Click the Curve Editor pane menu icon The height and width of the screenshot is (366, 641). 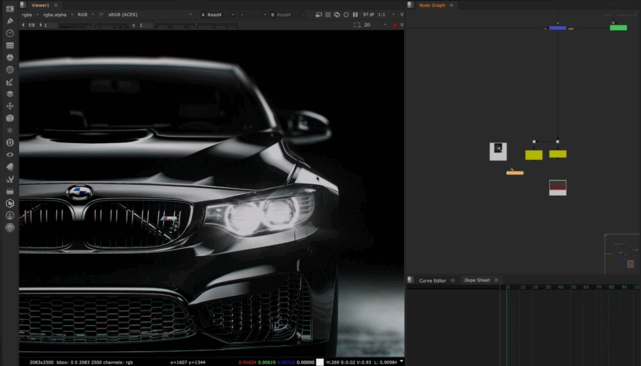point(410,280)
